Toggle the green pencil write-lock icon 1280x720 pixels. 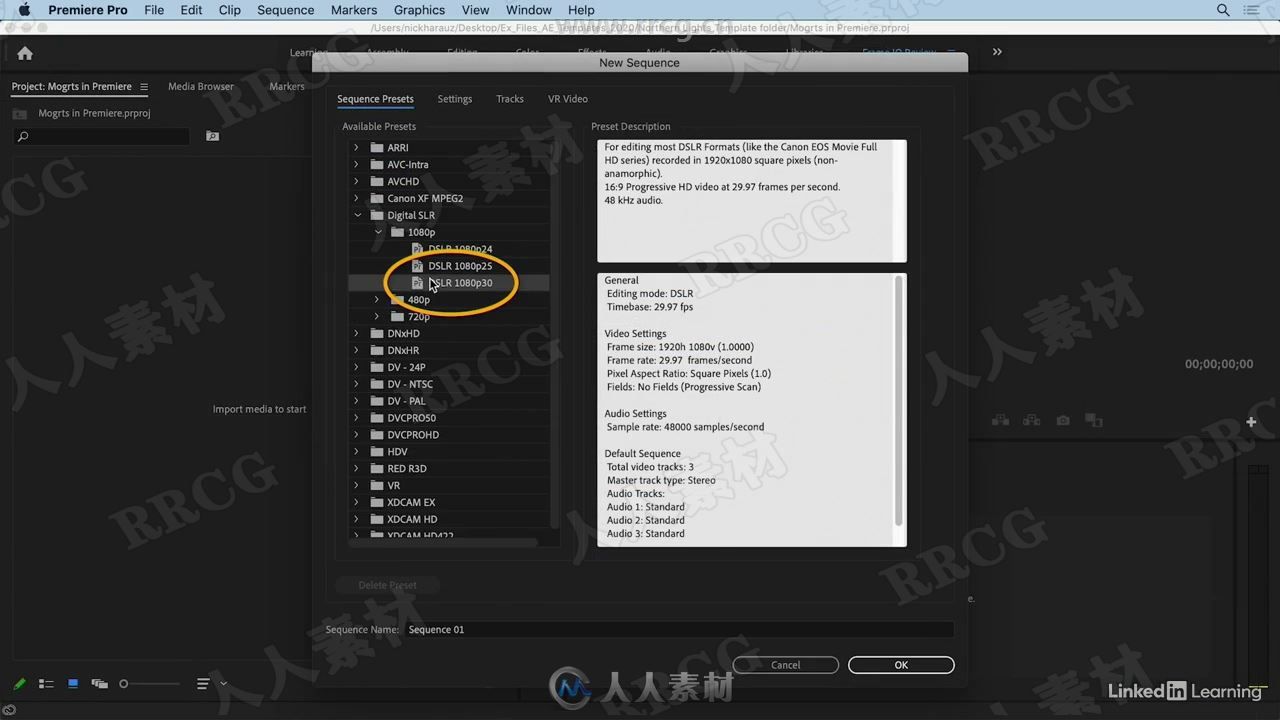[x=19, y=684]
